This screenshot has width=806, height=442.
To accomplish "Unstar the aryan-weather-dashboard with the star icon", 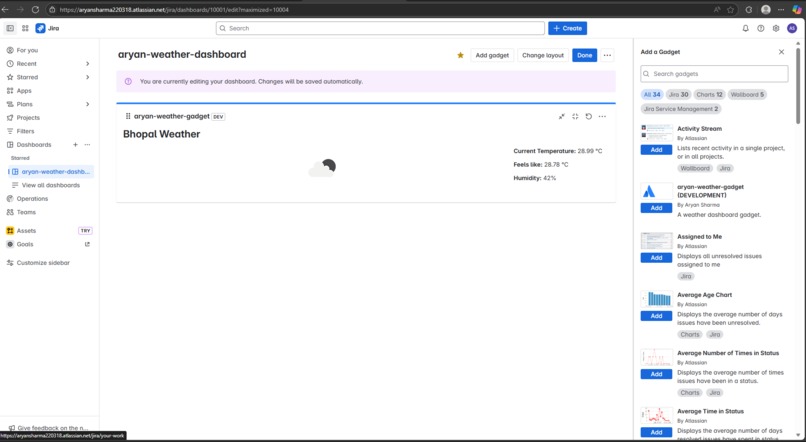I will pyautogui.click(x=461, y=55).
